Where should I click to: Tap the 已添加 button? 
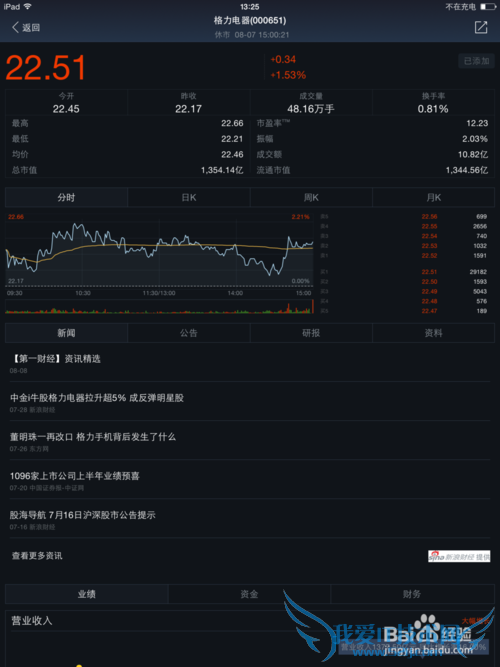point(476,61)
